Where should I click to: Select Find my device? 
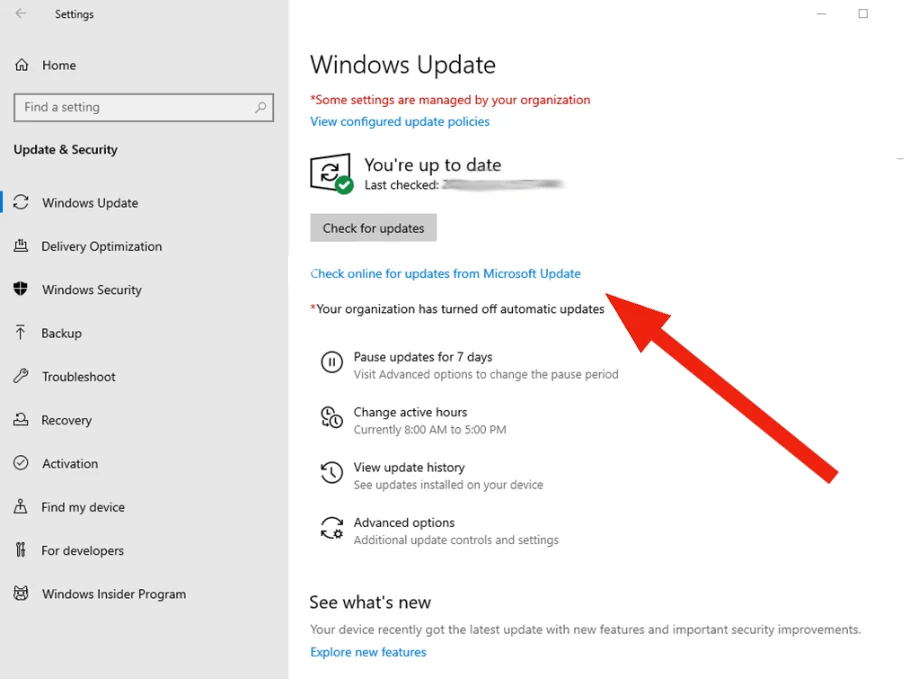click(x=83, y=507)
